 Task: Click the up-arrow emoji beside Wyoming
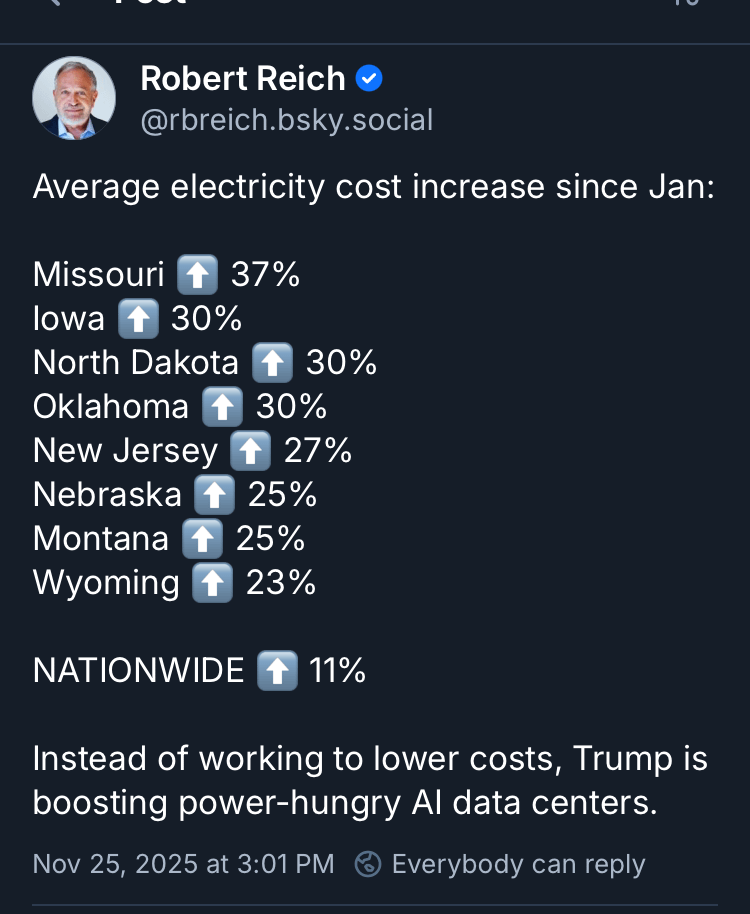[x=212, y=582]
